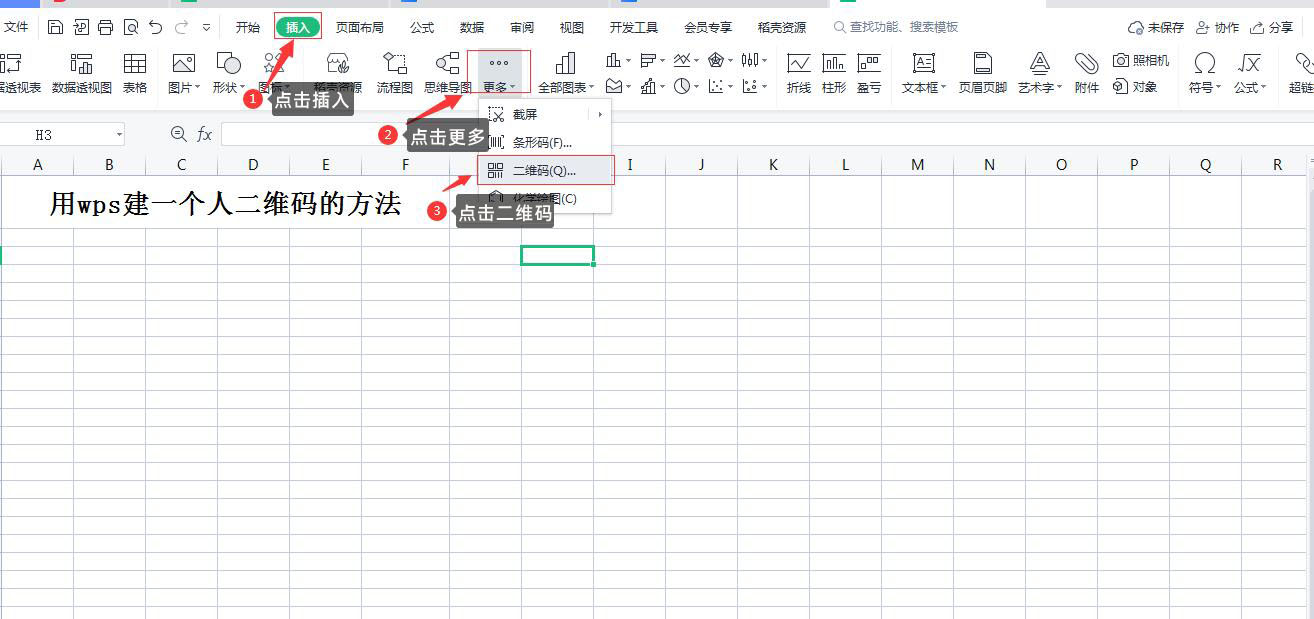
Task: Click the 页眉页脚 header and footer icon
Action: (983, 74)
